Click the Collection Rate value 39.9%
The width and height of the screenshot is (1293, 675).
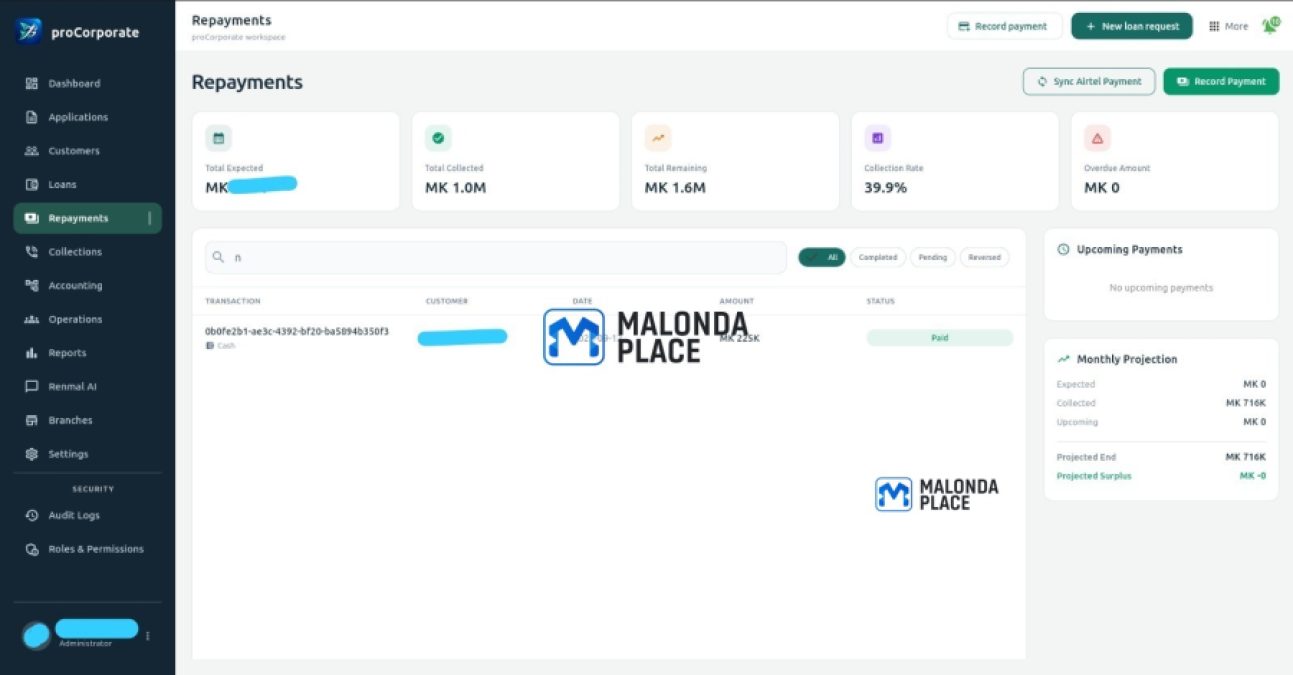886,187
